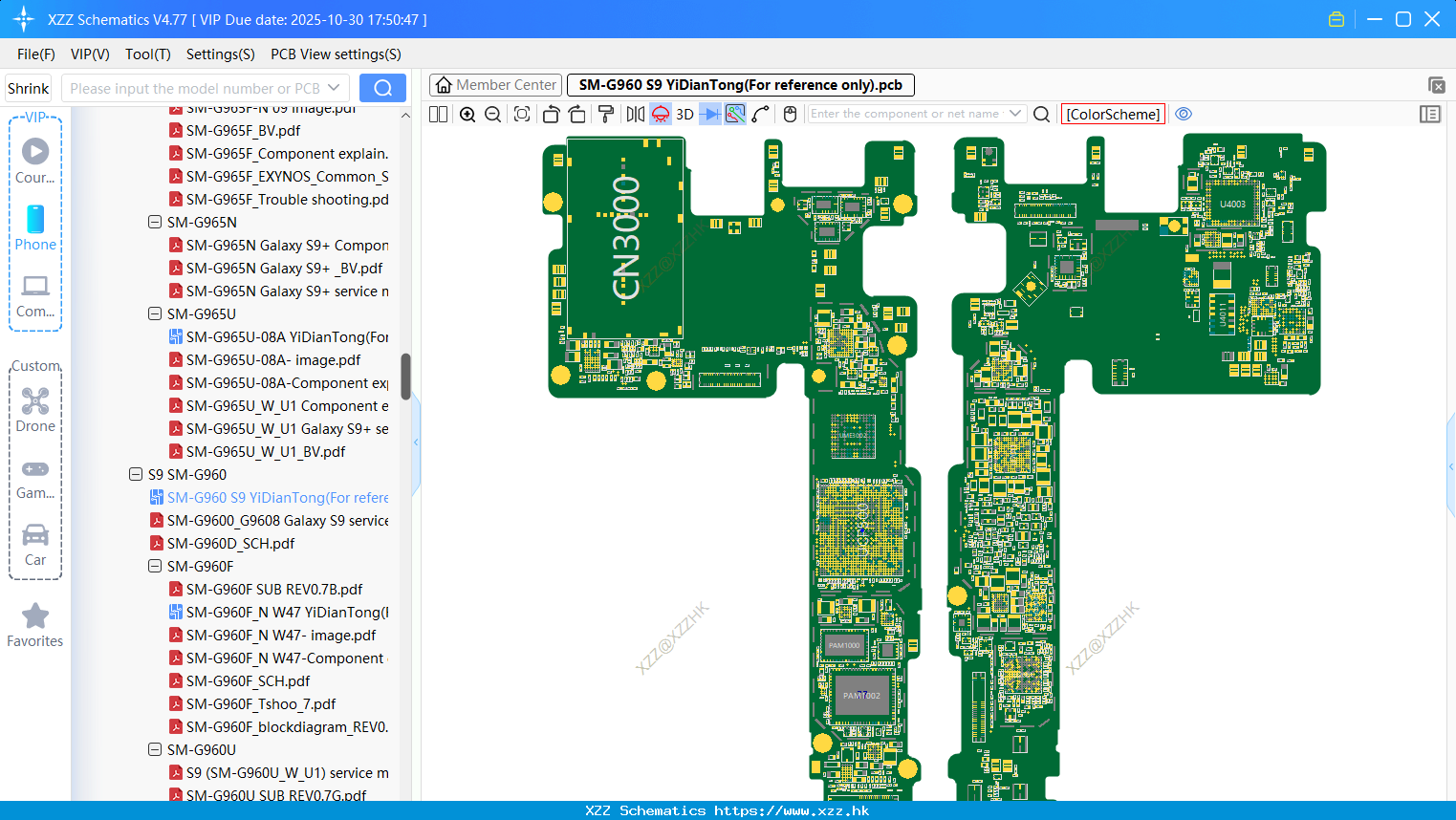Open the model number dropdown arrow
The image size is (1456, 820).
pos(334,88)
